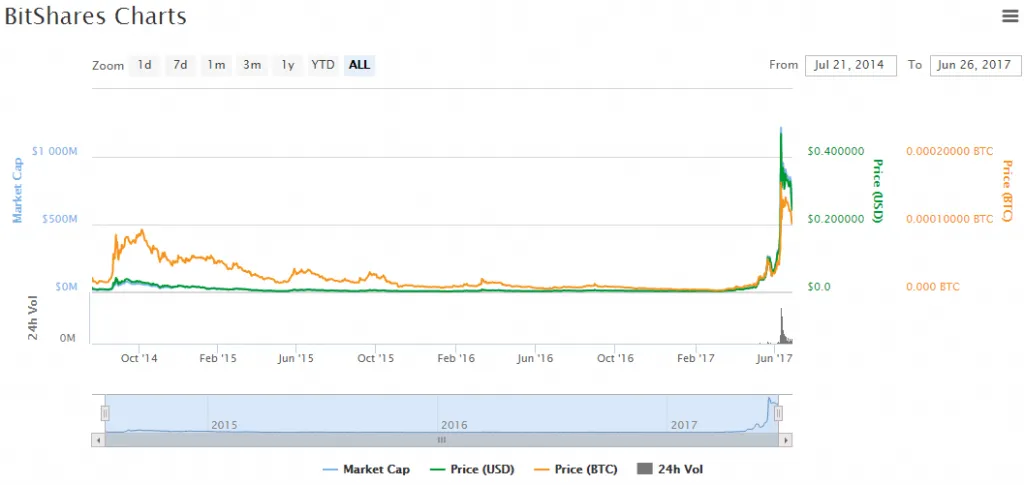This screenshot has height=485, width=1024.
Task: Click the 2016 navigator year label
Action: click(x=455, y=425)
